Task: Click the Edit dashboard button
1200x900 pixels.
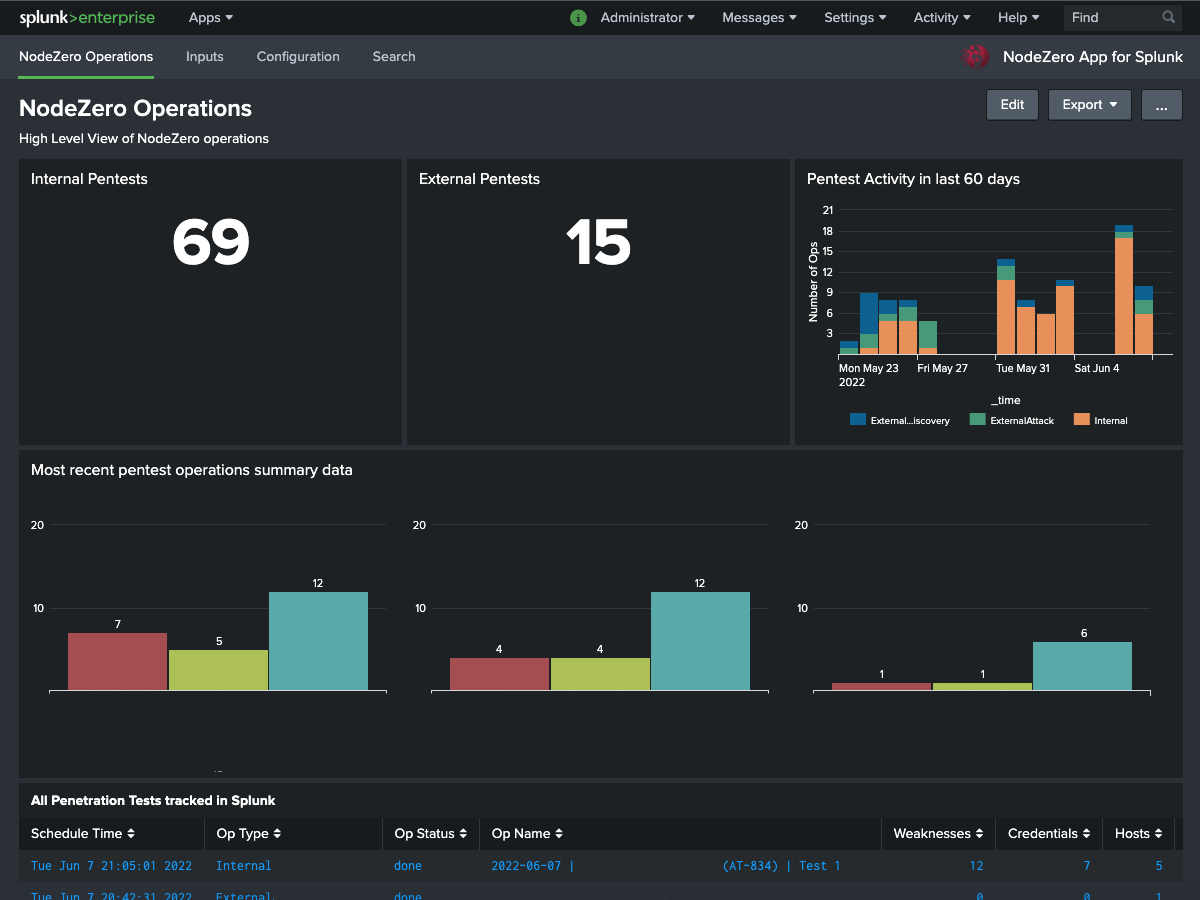Action: (x=1012, y=105)
